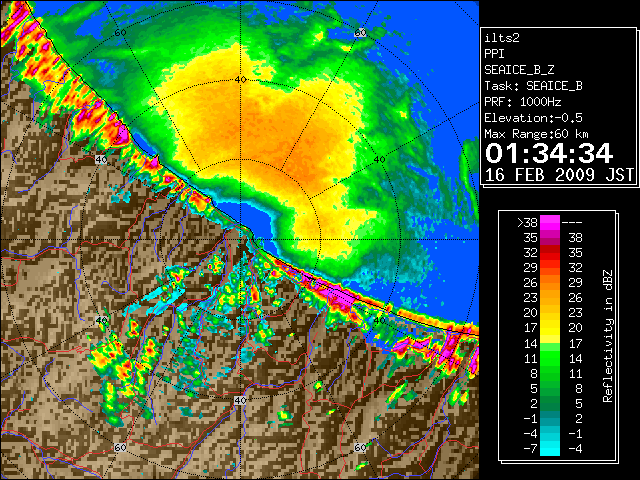The image size is (640, 480).
Task: Select the 'PPI' scan type label
Action: coord(494,54)
